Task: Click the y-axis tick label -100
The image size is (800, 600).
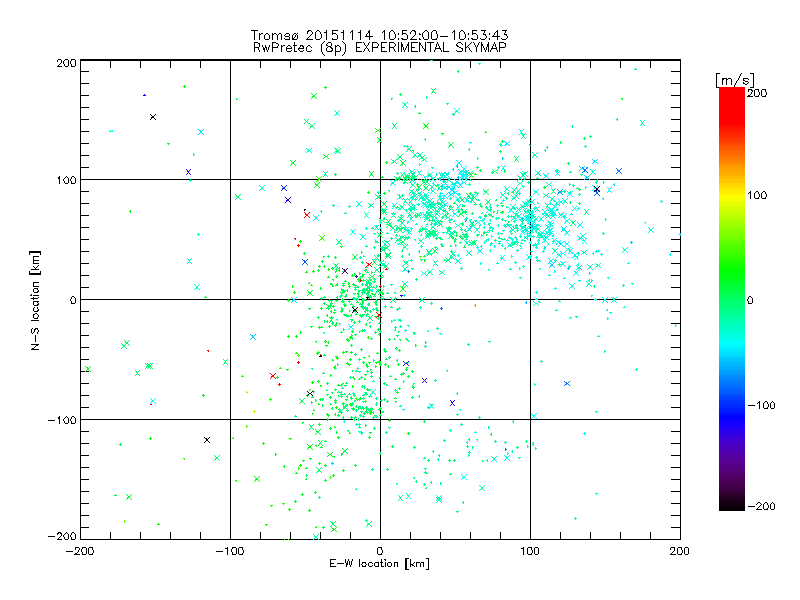Action: point(62,420)
